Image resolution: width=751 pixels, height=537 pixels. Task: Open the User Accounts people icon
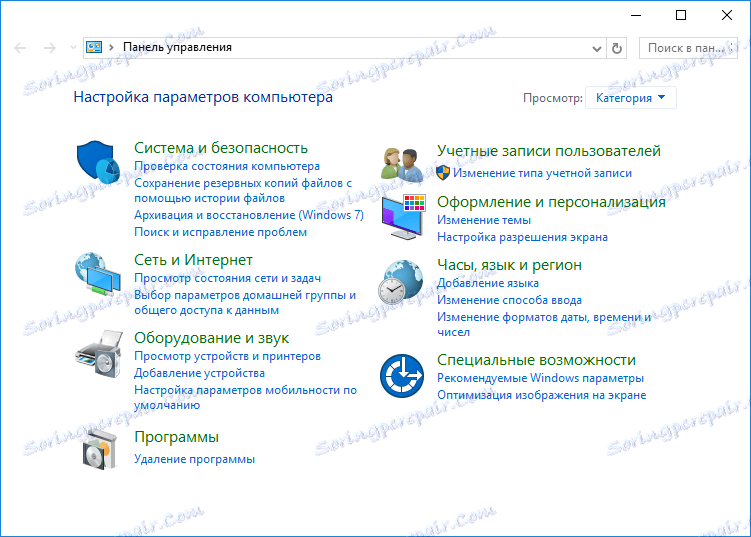(x=402, y=164)
